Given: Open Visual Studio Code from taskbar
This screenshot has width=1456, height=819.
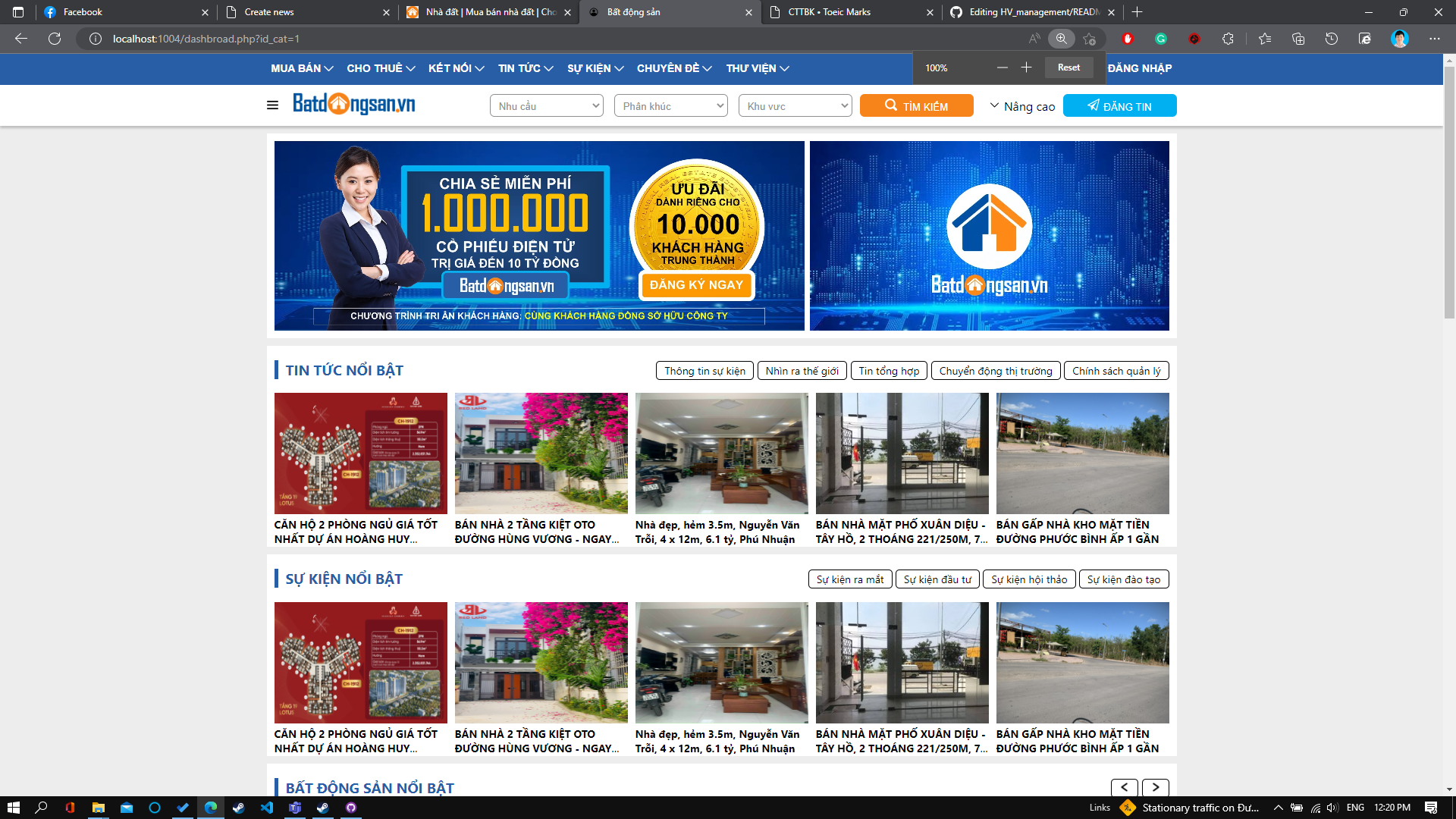Looking at the screenshot, I should coord(267,808).
